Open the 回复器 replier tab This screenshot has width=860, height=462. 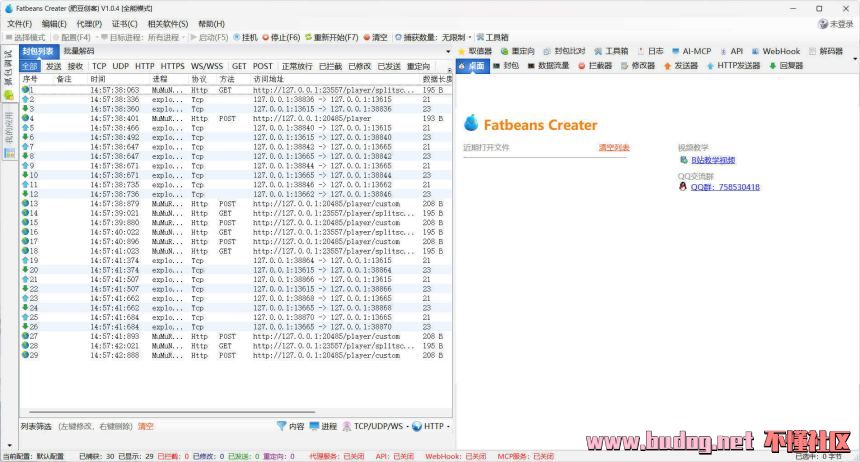point(786,65)
